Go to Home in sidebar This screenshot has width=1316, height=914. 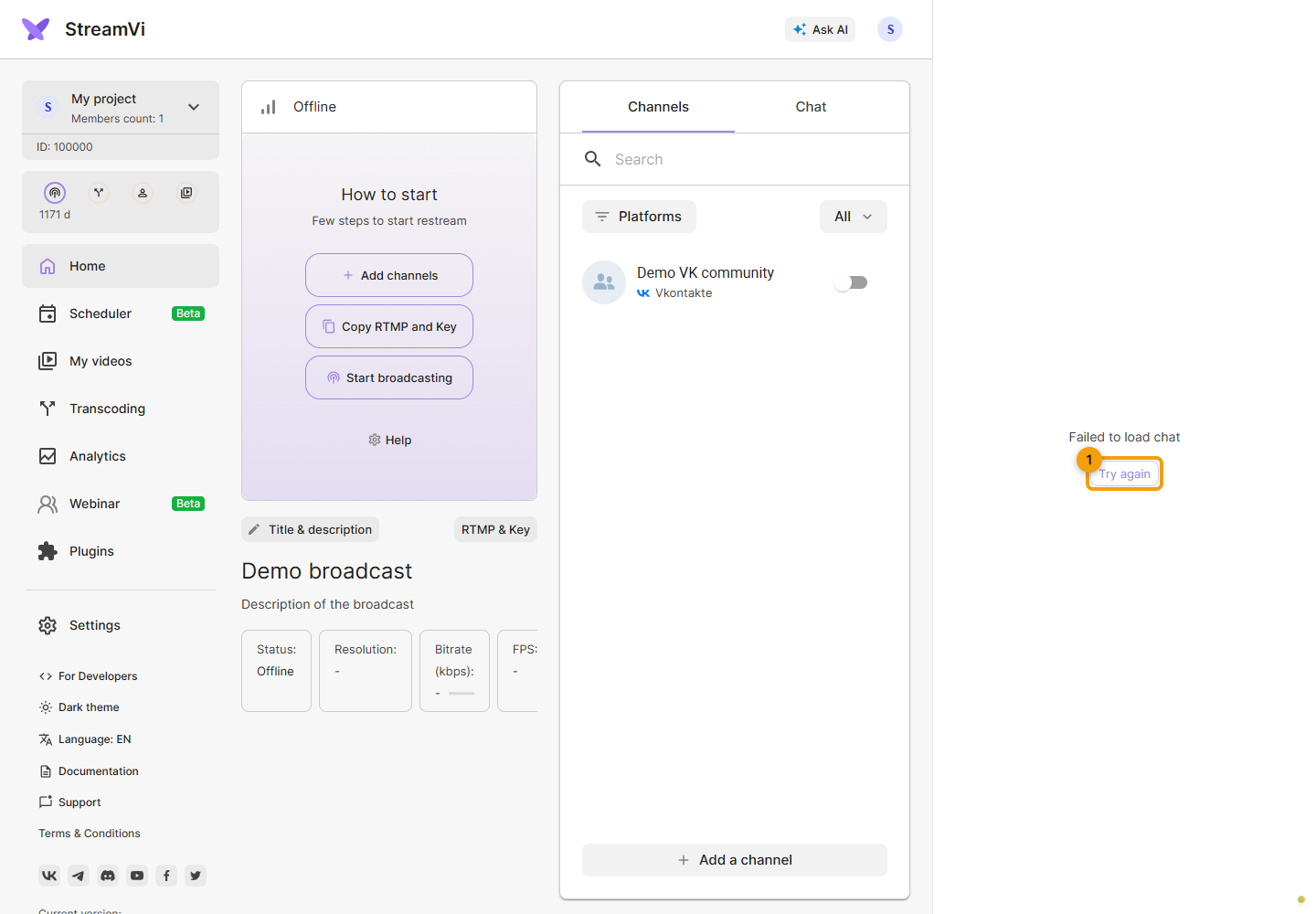click(x=121, y=266)
